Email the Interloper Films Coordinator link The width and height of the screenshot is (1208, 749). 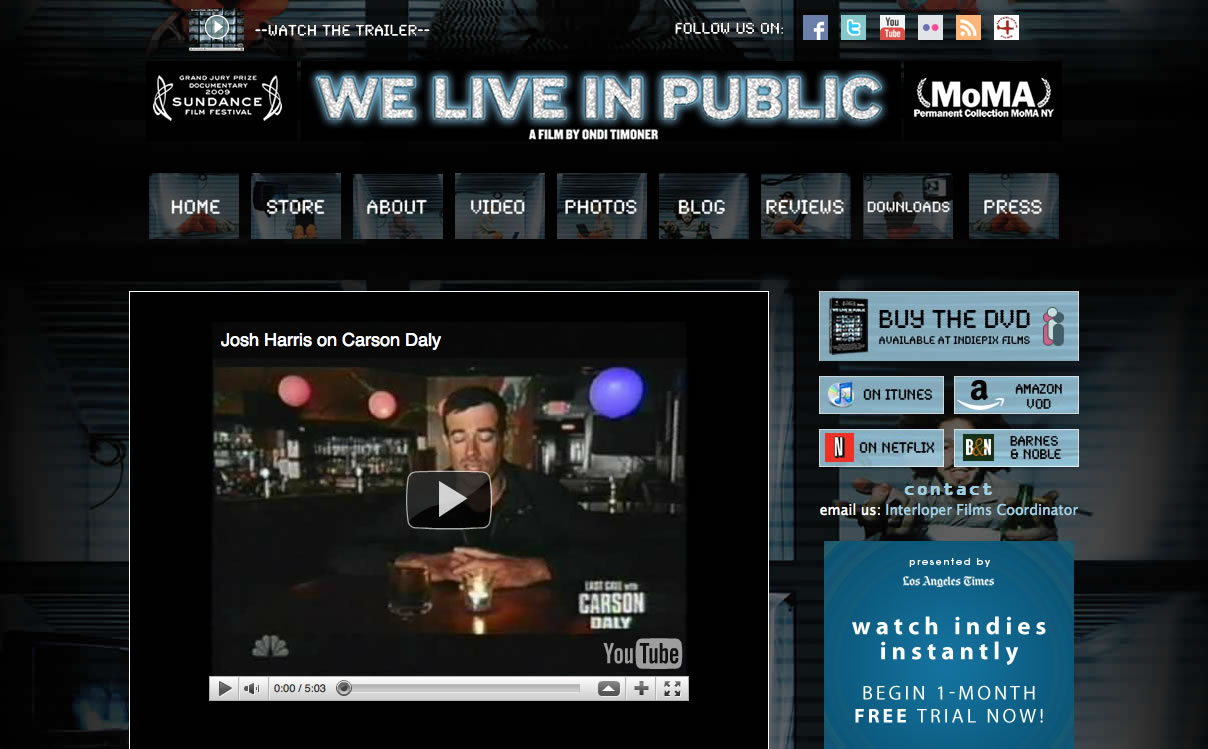click(x=981, y=510)
